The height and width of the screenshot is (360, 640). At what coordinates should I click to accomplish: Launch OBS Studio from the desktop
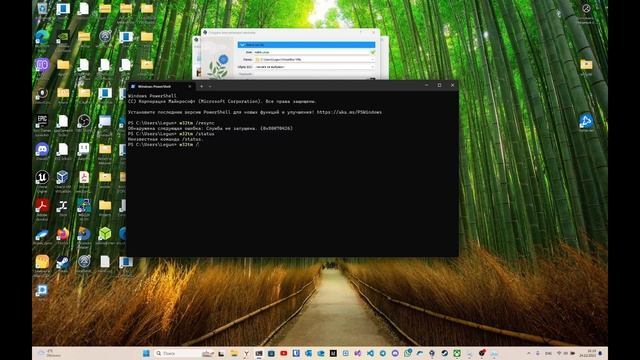[84, 121]
